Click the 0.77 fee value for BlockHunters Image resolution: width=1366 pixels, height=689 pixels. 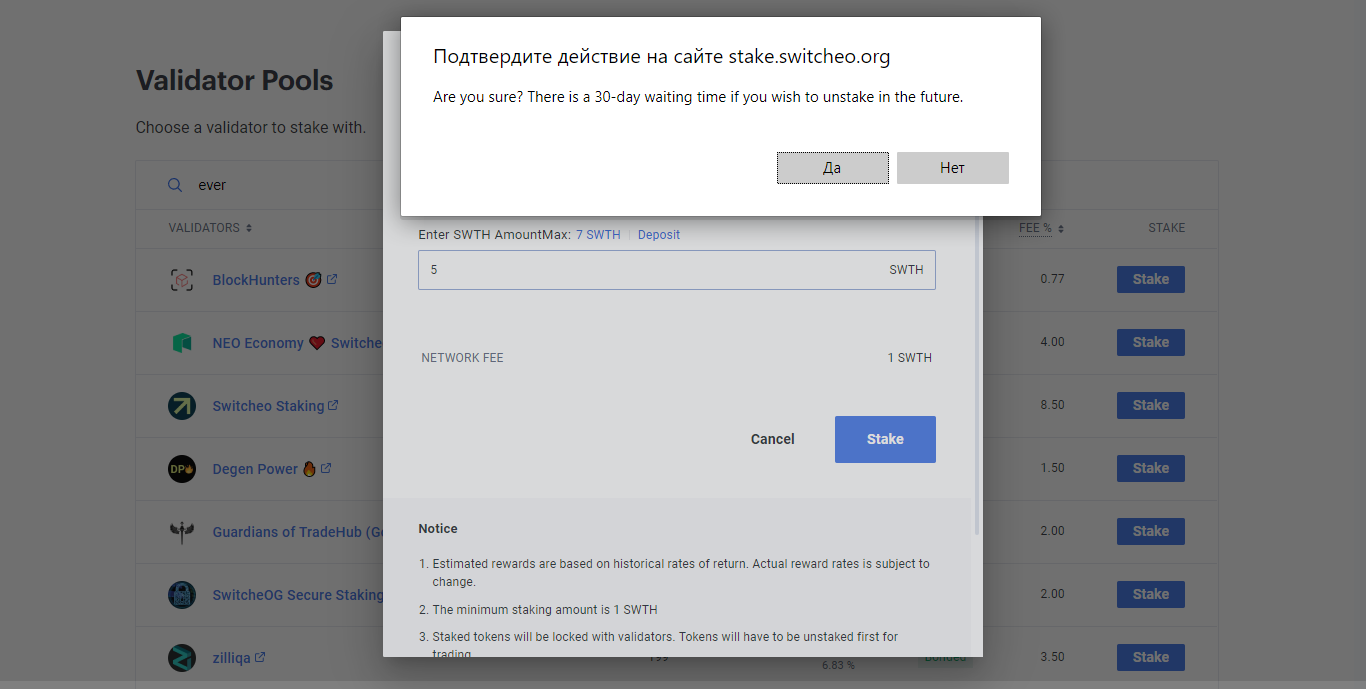[x=1052, y=279]
